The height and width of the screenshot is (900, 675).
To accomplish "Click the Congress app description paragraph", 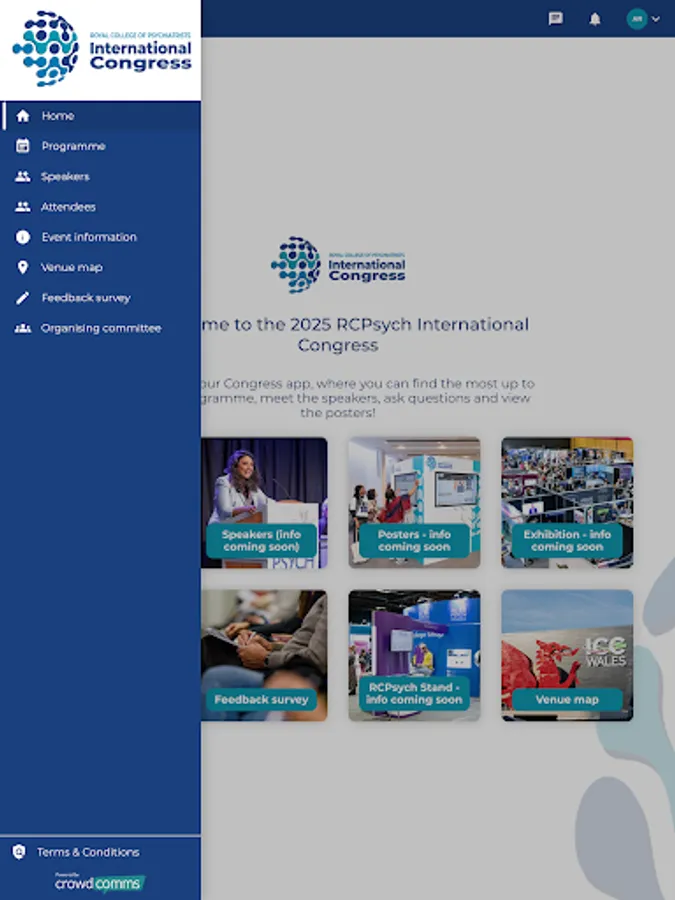I will 367,398.
